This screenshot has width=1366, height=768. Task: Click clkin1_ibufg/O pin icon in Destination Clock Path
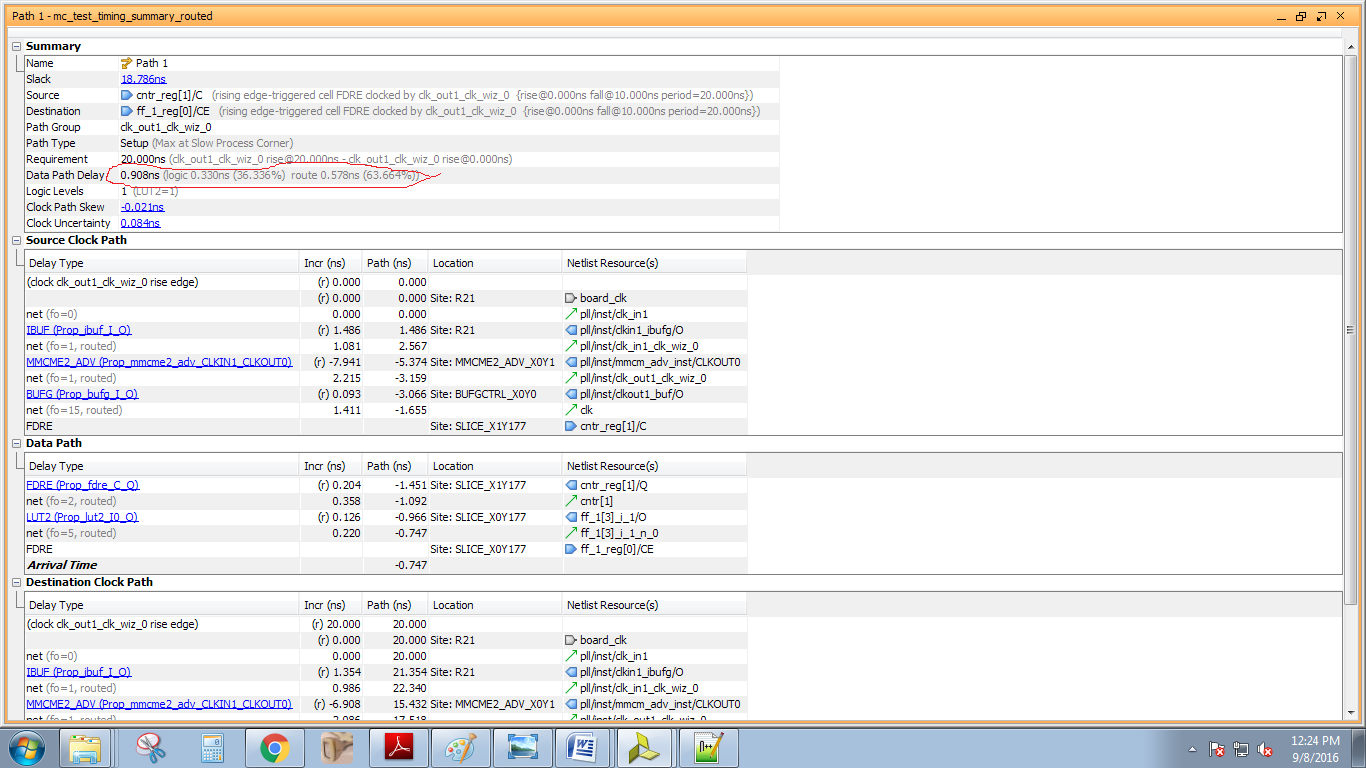571,672
